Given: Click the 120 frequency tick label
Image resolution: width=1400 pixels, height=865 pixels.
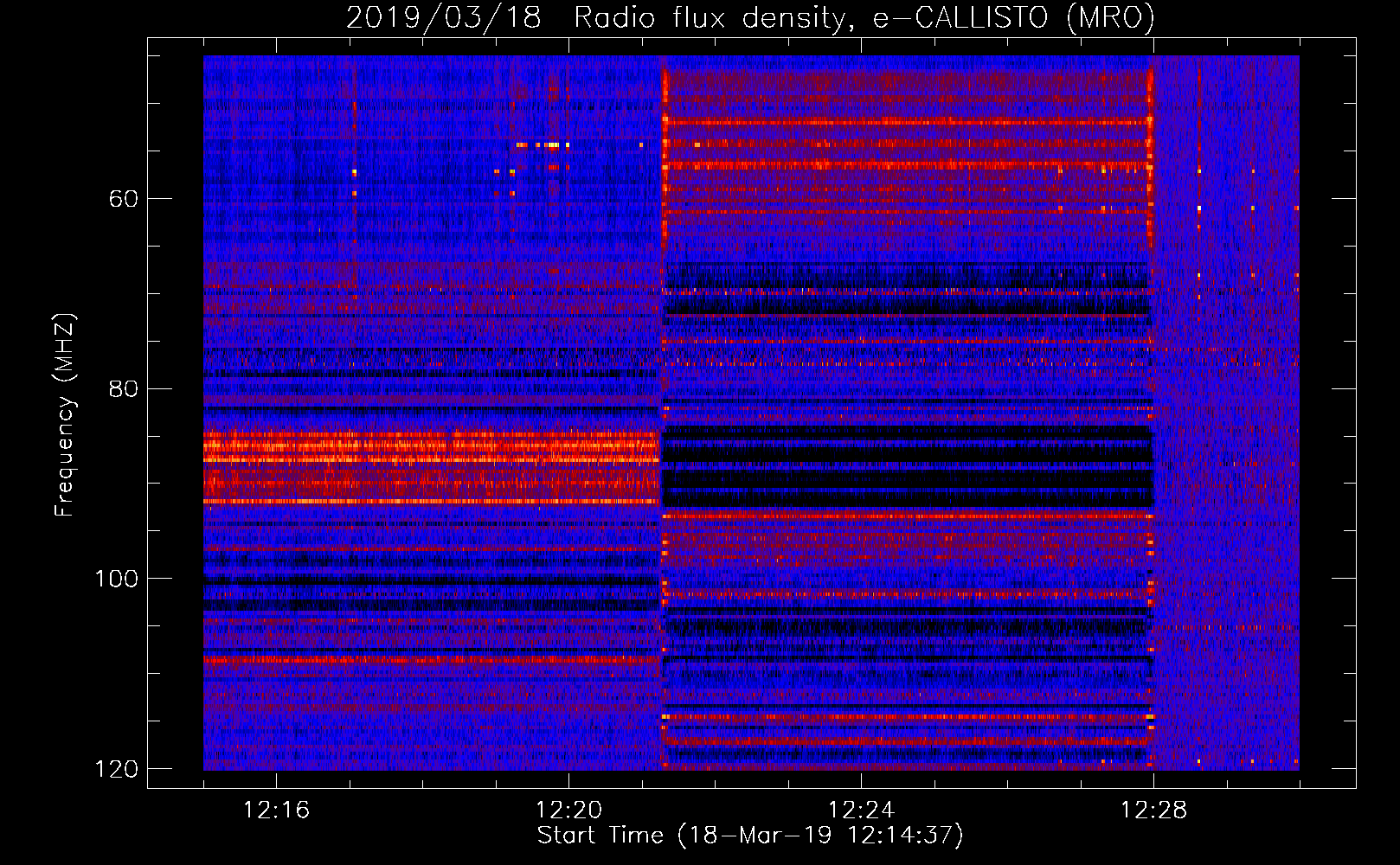Looking at the screenshot, I should (x=116, y=769).
